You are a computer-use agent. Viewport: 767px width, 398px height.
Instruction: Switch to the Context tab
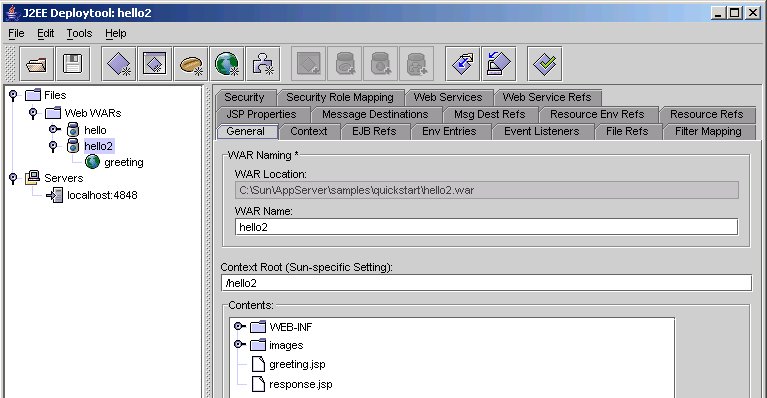coord(309,132)
